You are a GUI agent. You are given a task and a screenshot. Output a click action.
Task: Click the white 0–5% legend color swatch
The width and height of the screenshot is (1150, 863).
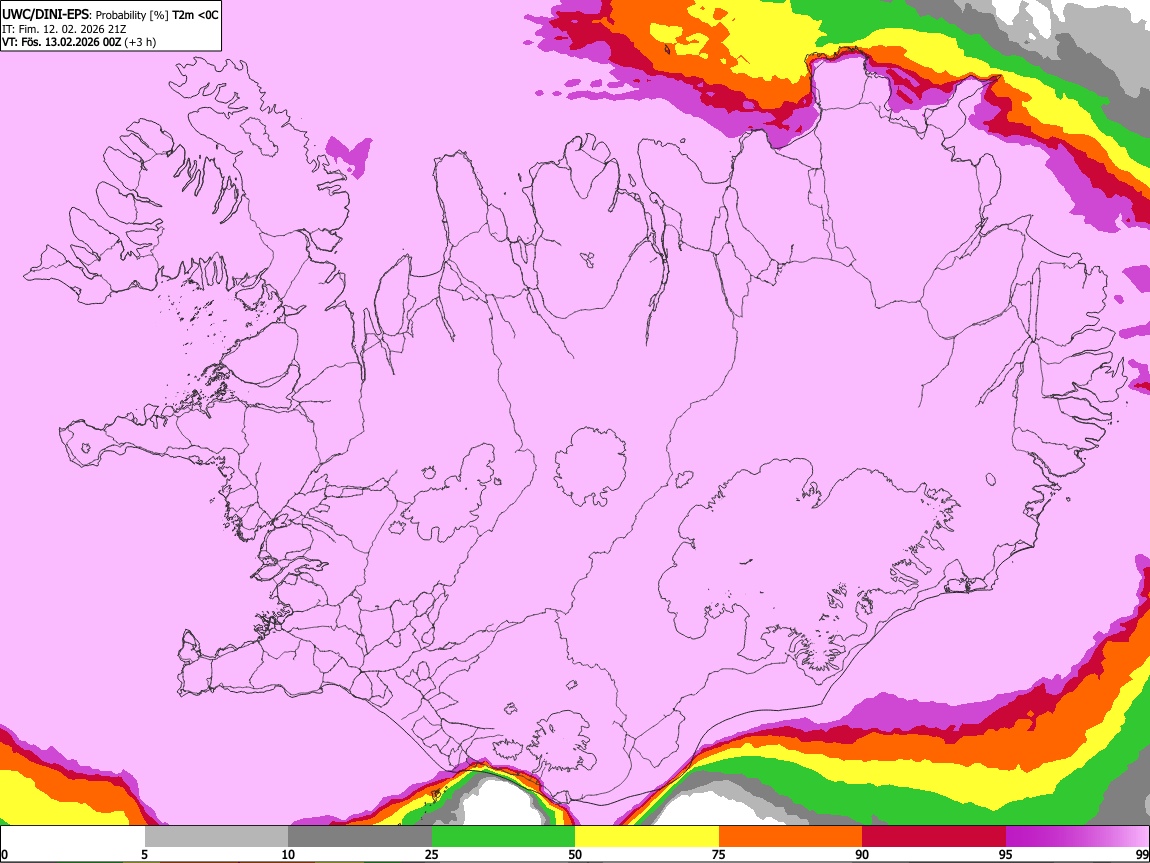[73, 837]
